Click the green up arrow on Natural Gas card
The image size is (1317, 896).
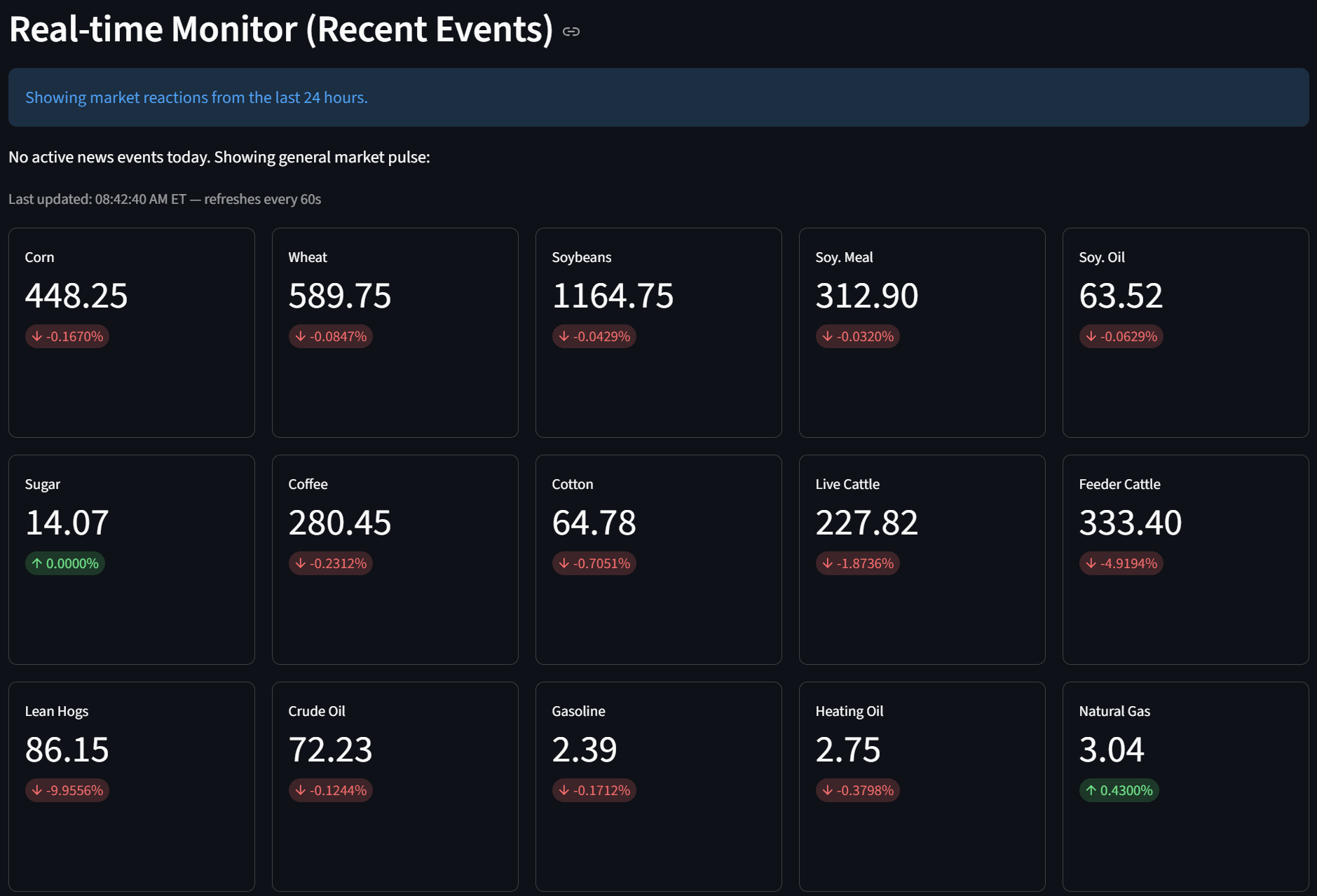(1091, 790)
